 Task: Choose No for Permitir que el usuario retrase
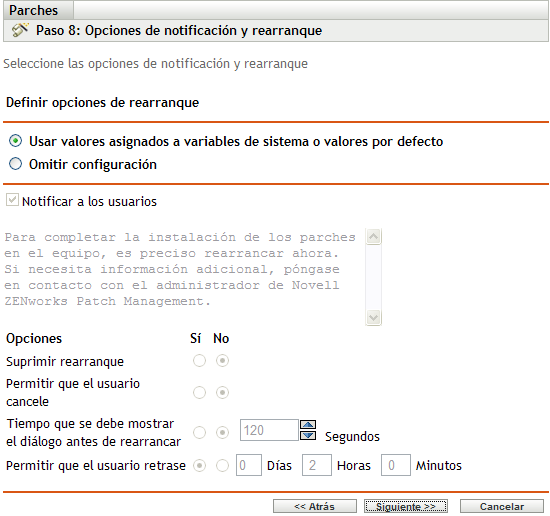[x=222, y=466]
